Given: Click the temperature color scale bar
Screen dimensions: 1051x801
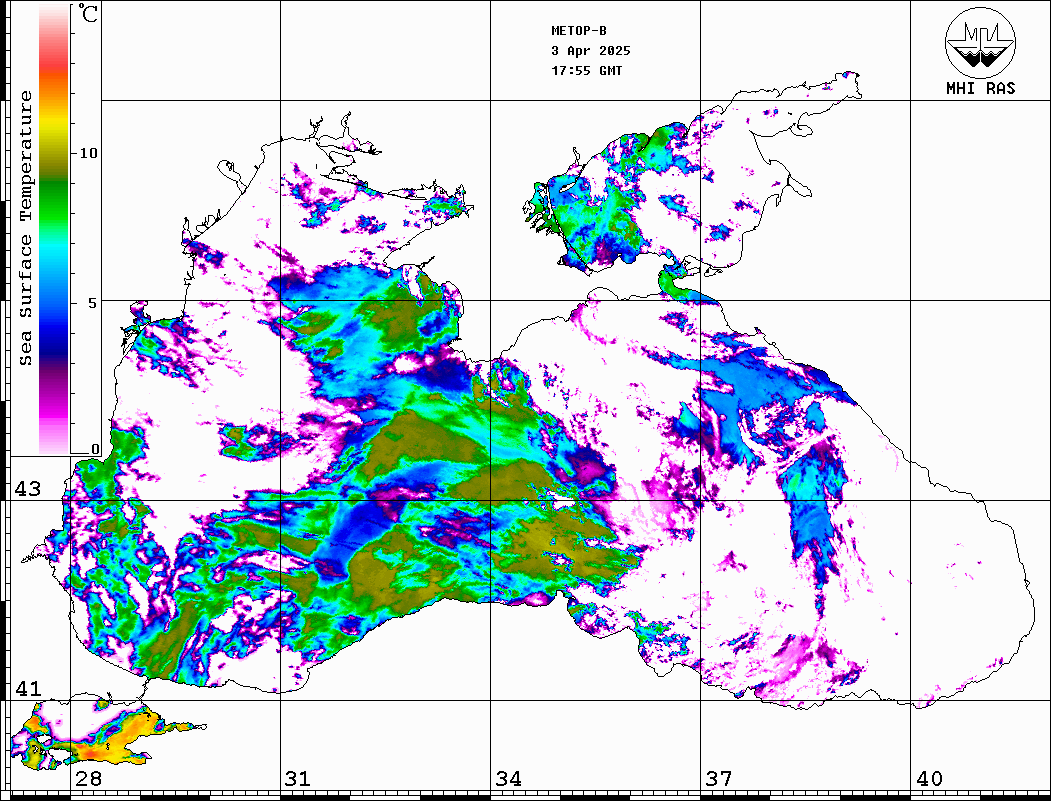Looking at the screenshot, I should coord(54,229).
